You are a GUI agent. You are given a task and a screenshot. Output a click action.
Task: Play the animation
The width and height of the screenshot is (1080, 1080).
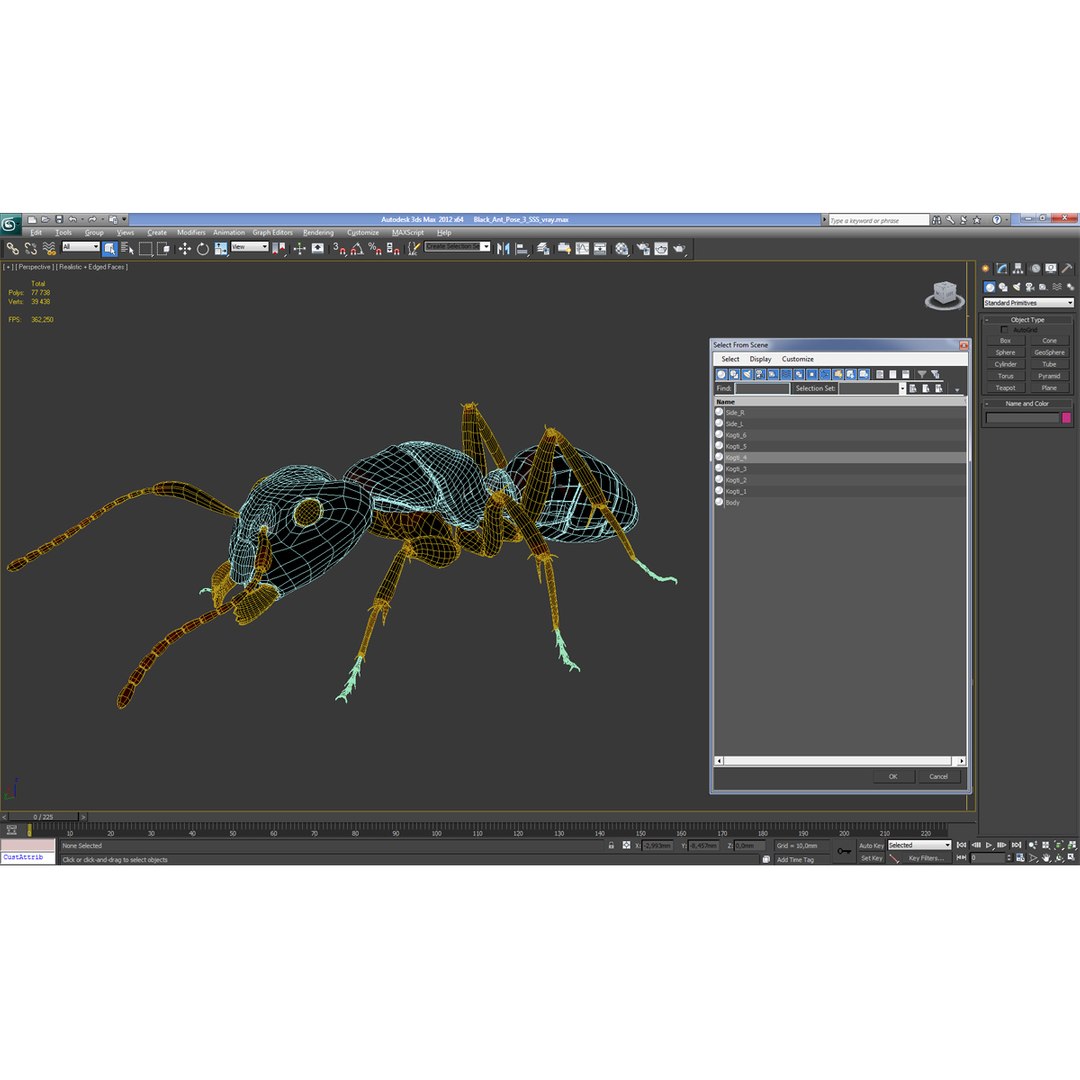point(989,845)
